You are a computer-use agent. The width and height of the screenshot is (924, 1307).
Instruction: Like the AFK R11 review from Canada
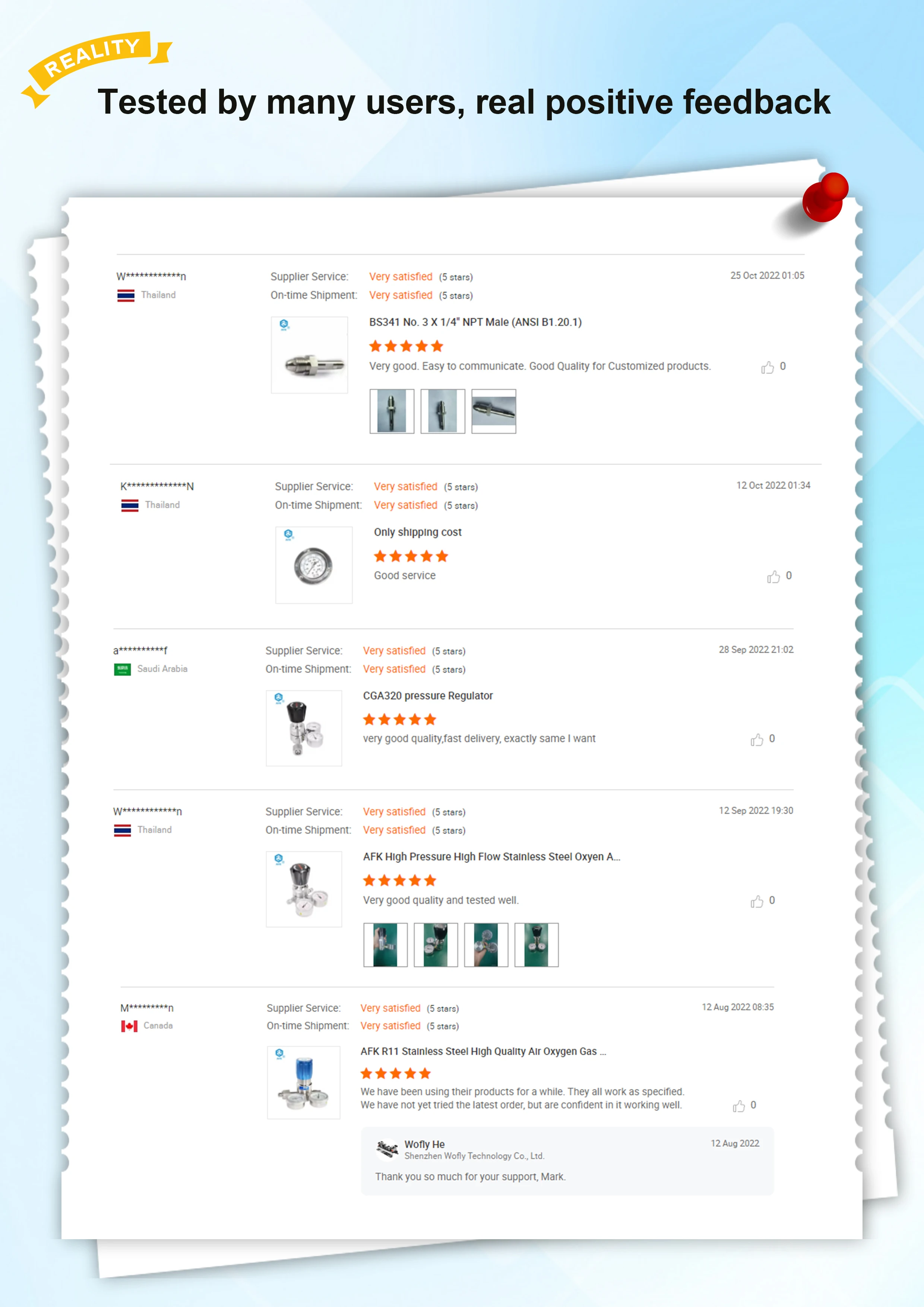coord(738,1105)
